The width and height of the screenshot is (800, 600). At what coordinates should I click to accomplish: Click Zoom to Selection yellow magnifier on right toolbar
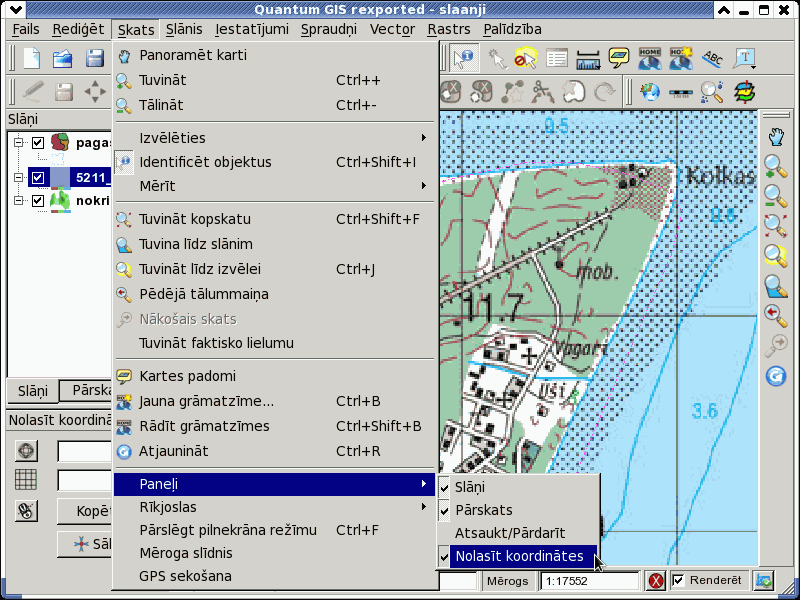coord(776,255)
